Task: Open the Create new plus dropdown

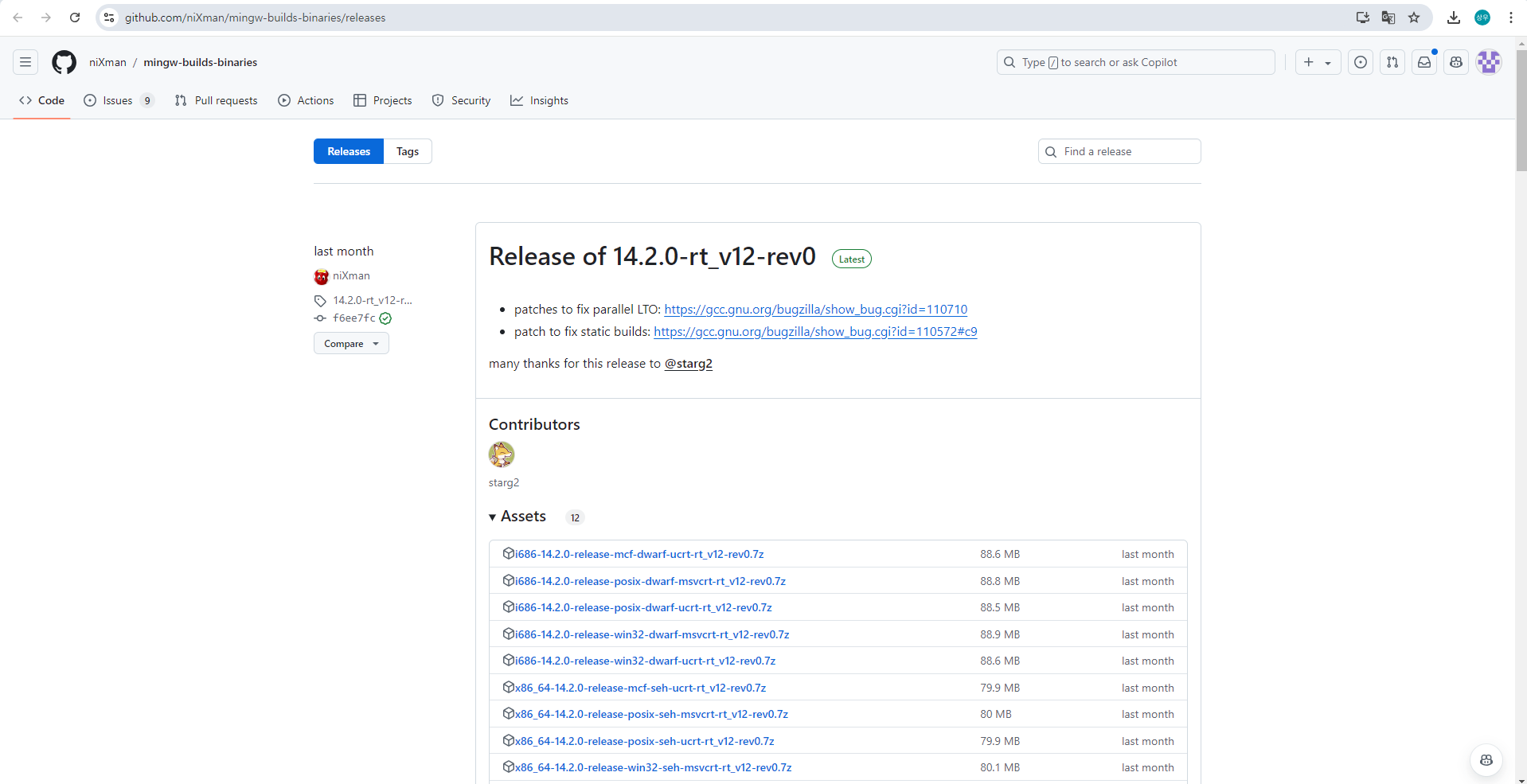Action: [1318, 62]
